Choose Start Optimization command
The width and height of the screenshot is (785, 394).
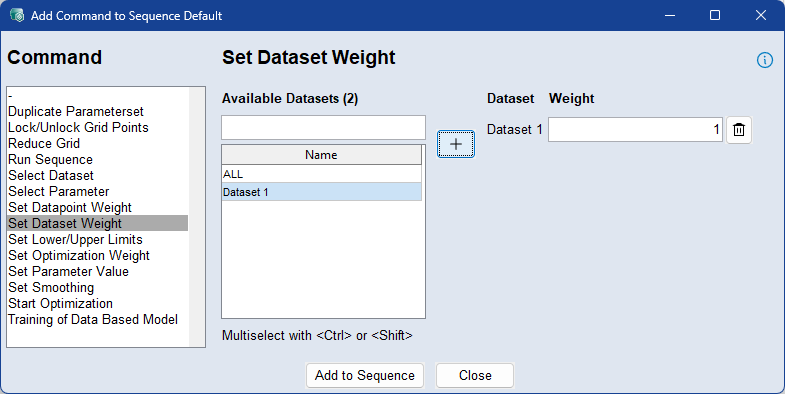point(61,303)
